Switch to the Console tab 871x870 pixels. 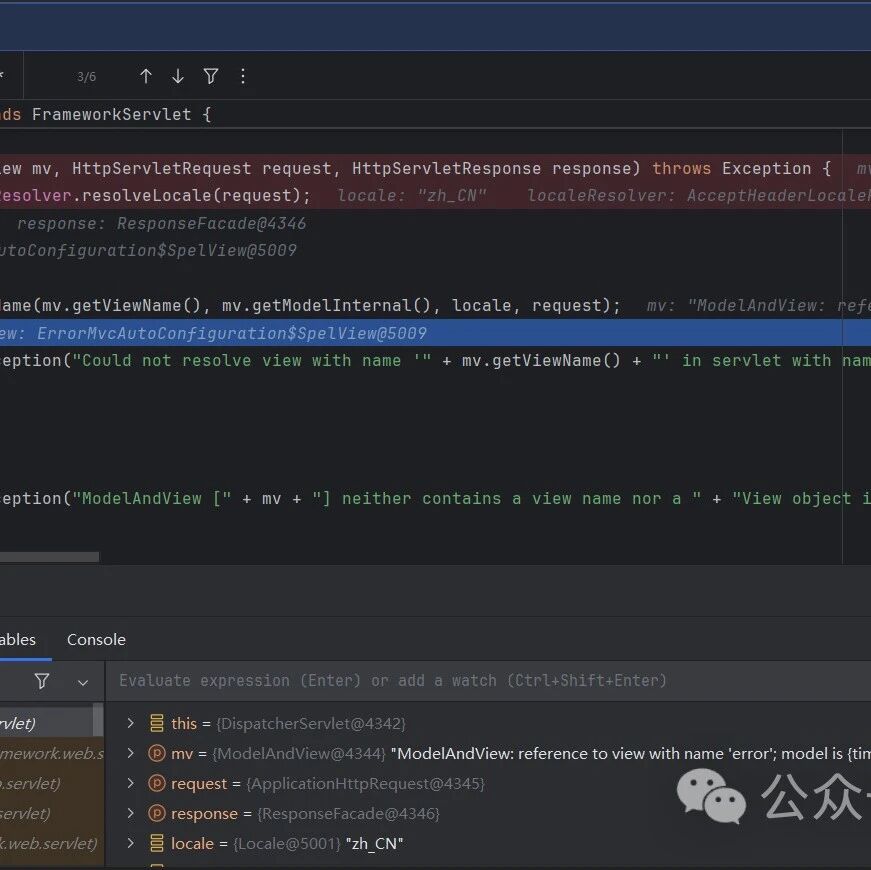click(96, 639)
